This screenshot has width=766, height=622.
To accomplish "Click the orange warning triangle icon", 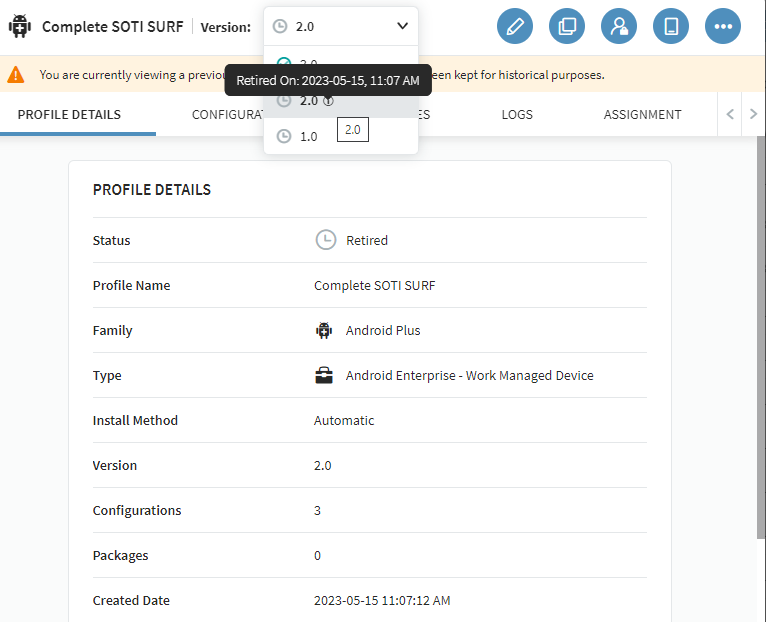I will 16,75.
